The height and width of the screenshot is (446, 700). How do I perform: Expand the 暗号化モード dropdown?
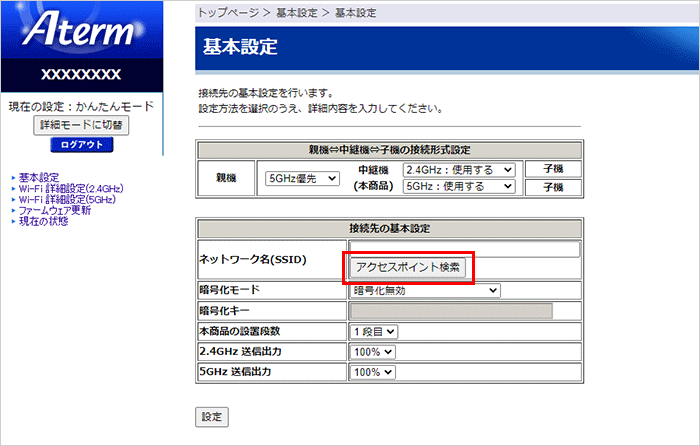425,291
